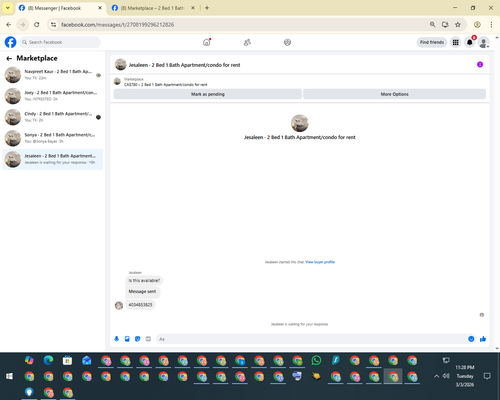Image resolution: width=500 pixels, height=400 pixels.
Task: Click the More Options button
Action: coord(394,94)
